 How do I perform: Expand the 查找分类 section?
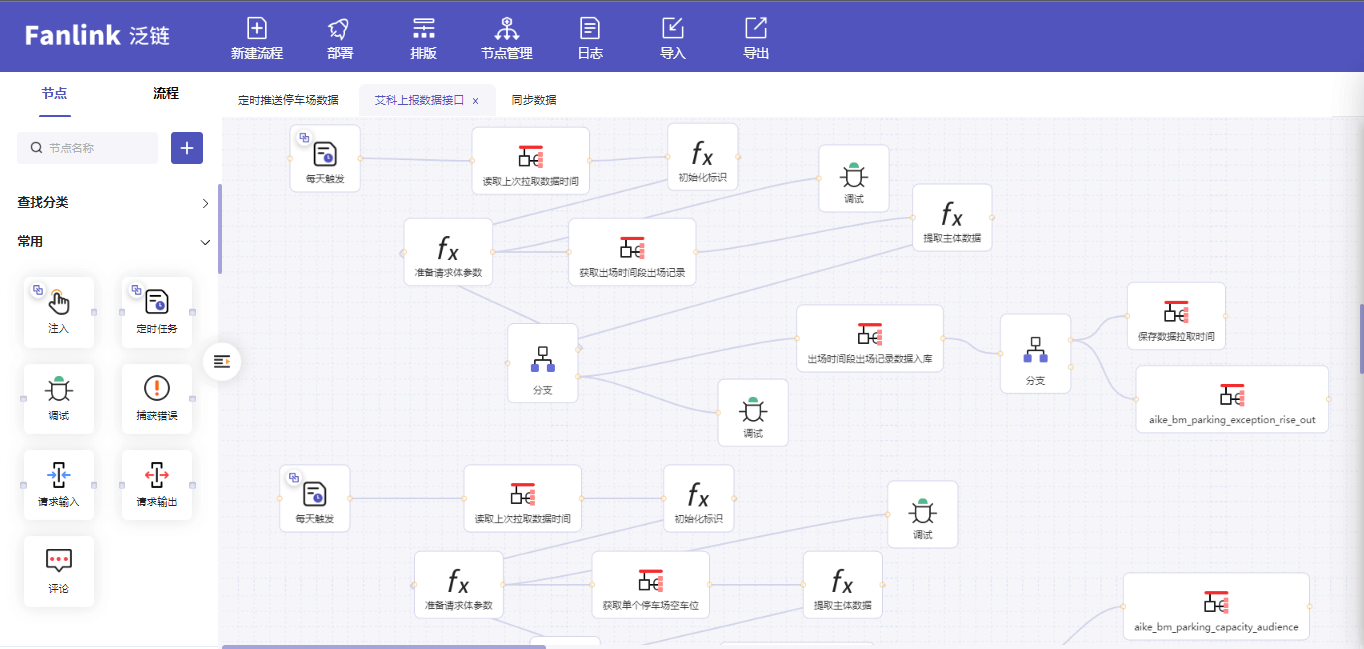click(205, 203)
